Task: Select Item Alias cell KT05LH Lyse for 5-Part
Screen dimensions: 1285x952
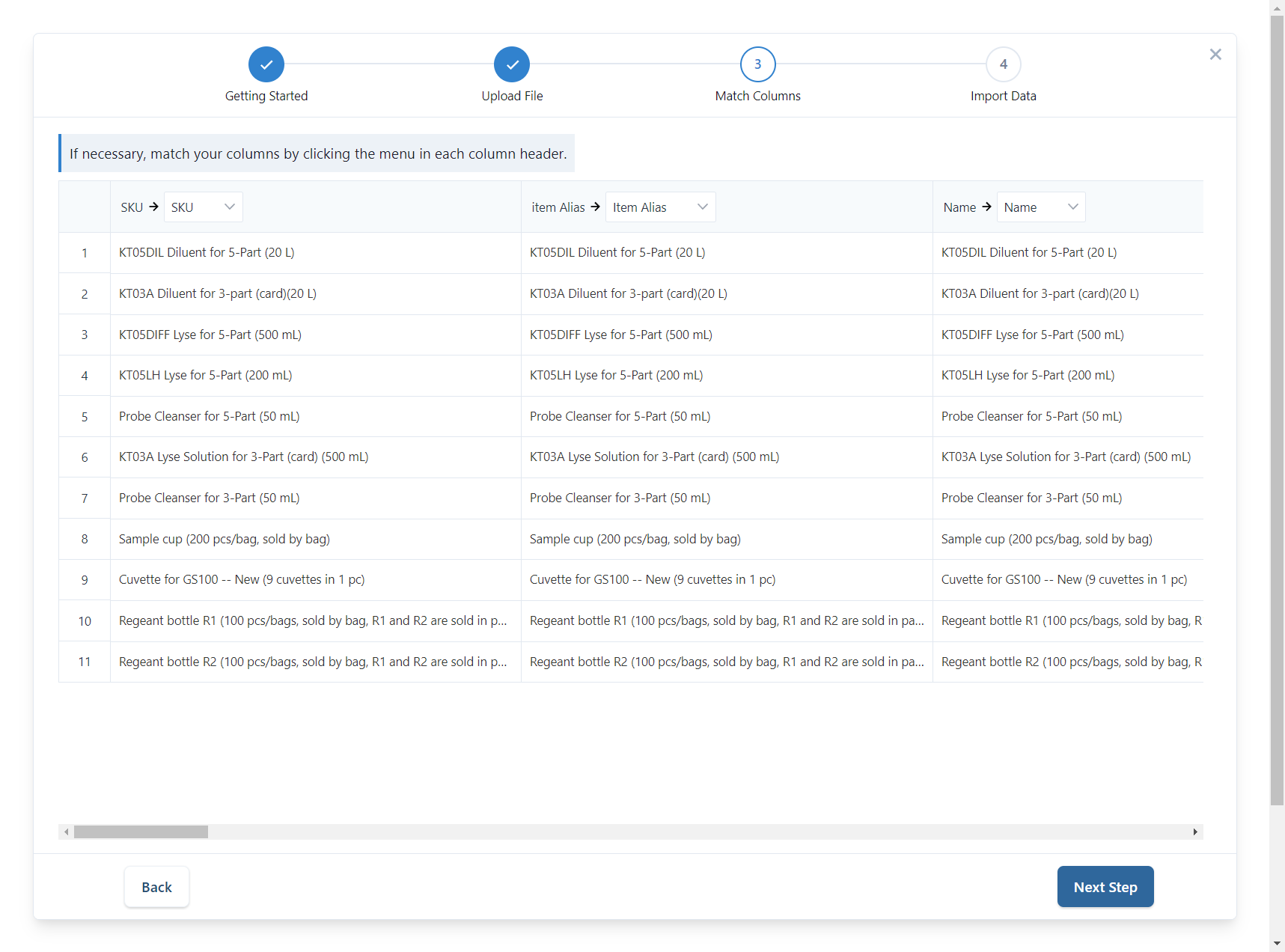Action: click(727, 376)
